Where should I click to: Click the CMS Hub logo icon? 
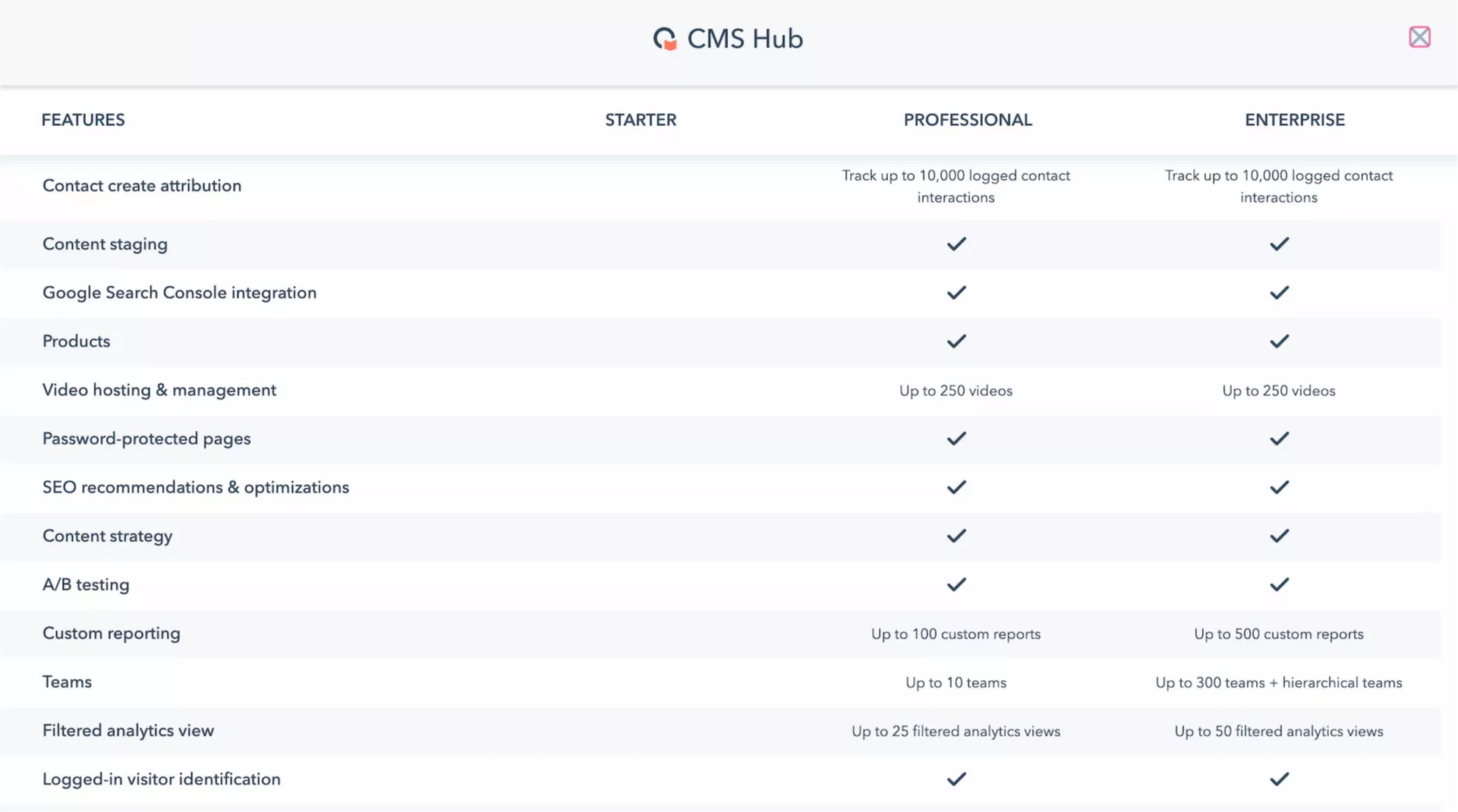(x=665, y=39)
